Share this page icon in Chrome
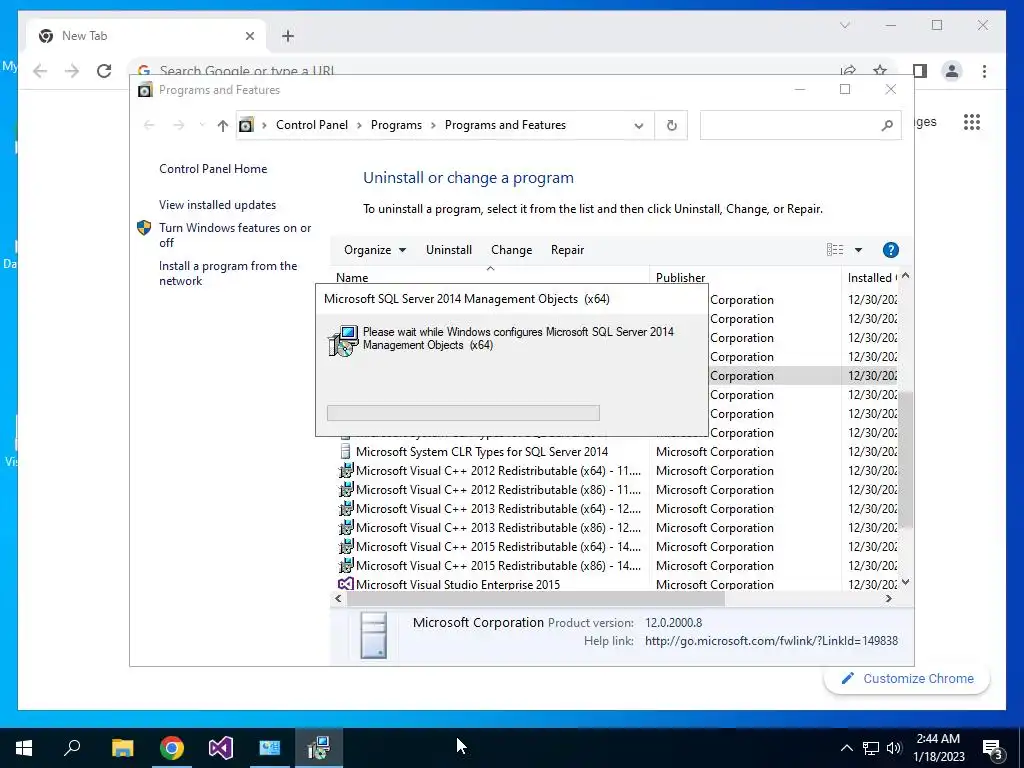 pyautogui.click(x=848, y=71)
